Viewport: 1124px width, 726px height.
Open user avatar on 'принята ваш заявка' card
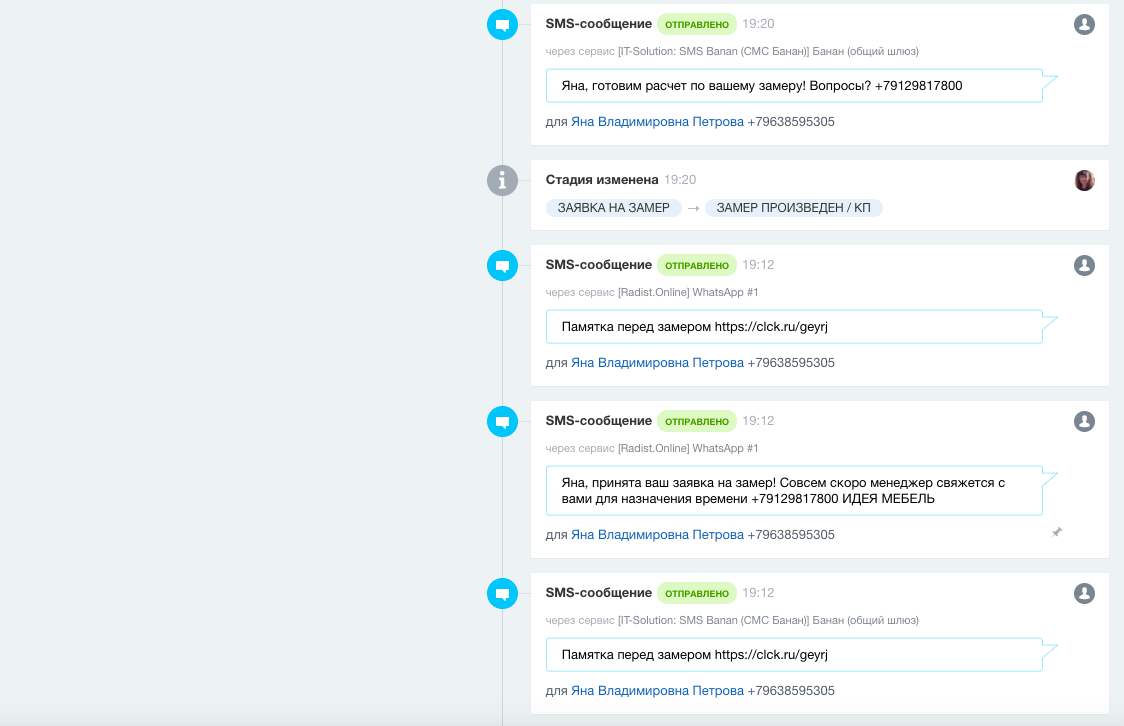[x=1084, y=421]
